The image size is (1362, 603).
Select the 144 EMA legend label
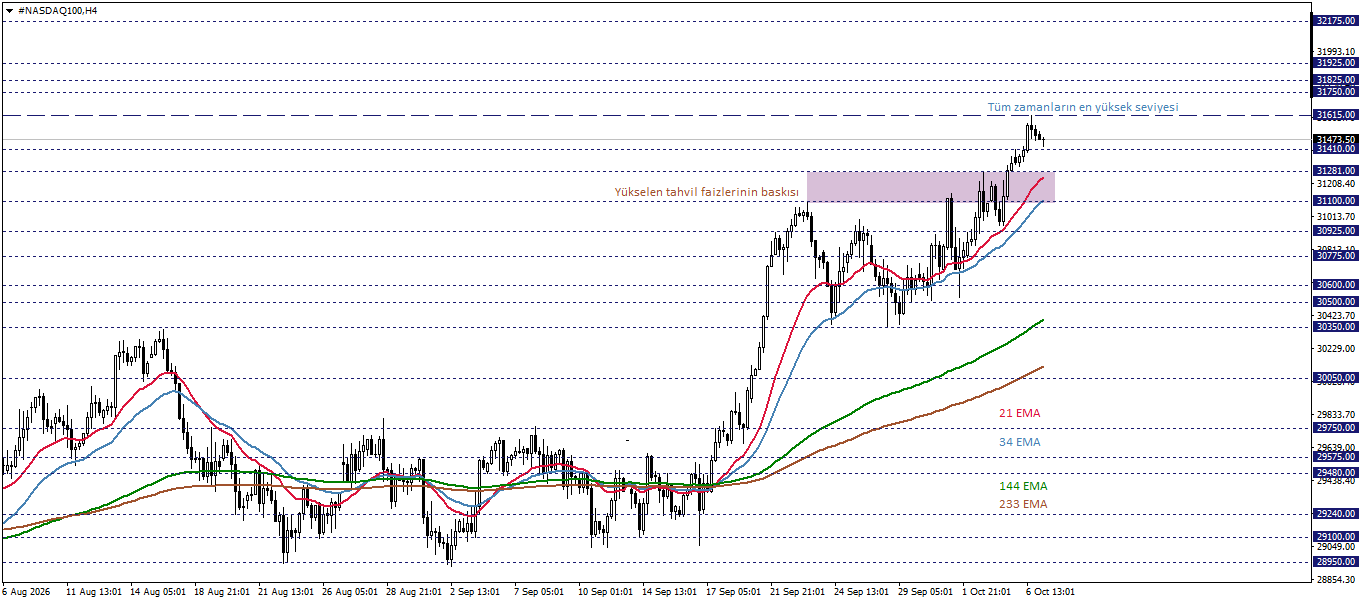[x=1023, y=486]
